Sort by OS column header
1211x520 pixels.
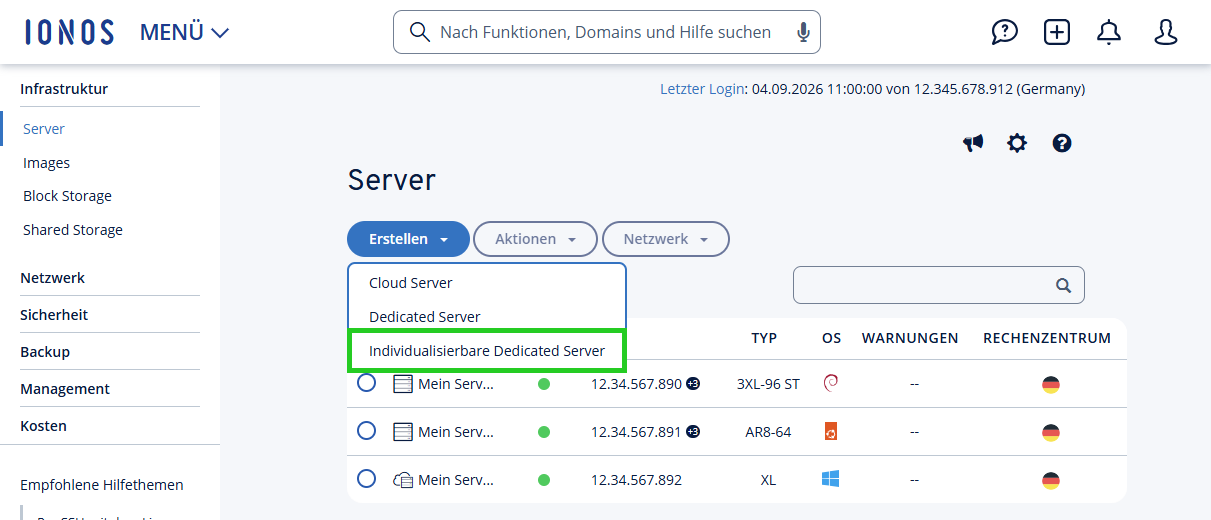click(831, 338)
